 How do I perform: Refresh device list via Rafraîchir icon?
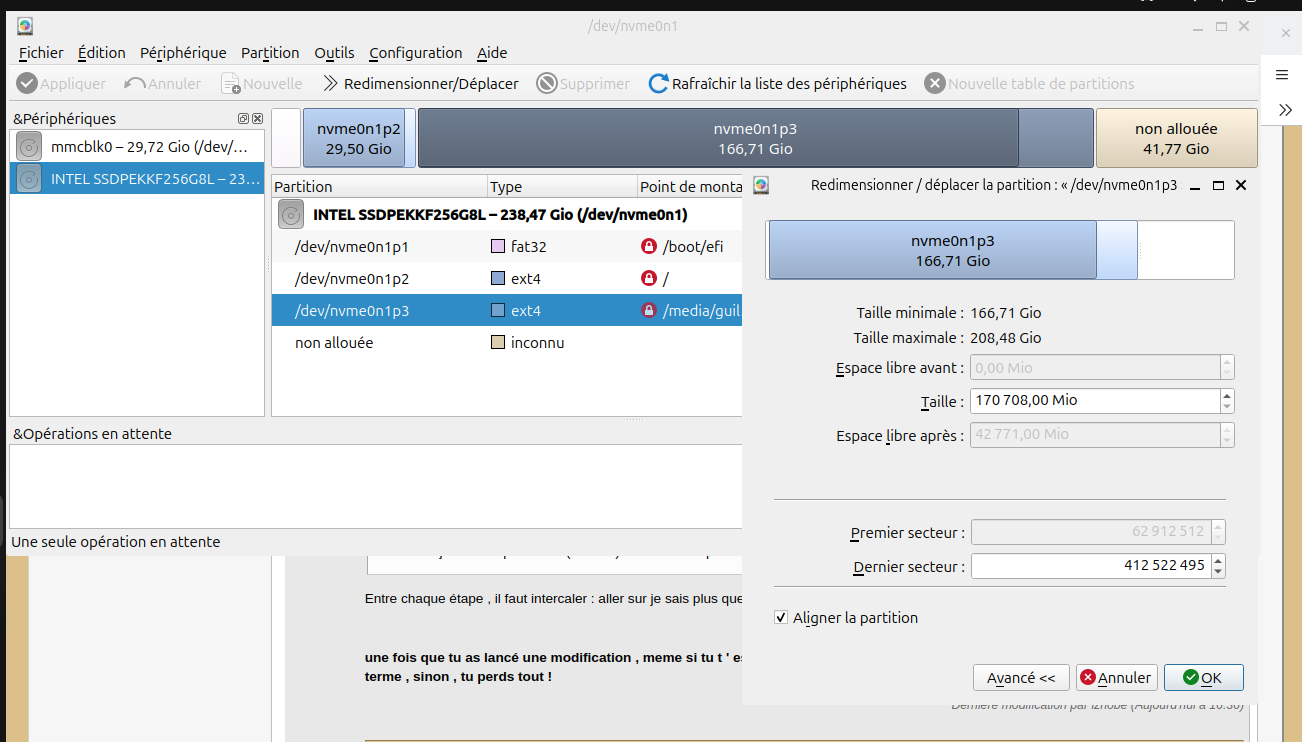coord(659,84)
